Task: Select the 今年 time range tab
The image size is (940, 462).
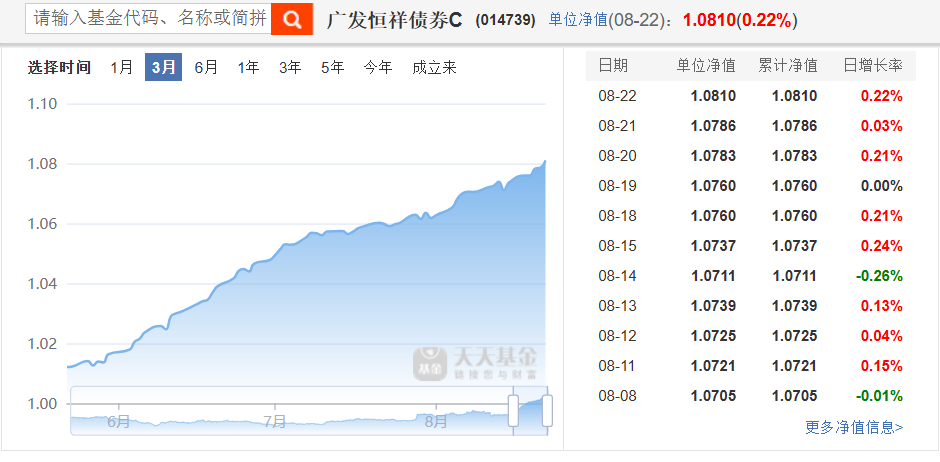Action: coord(378,67)
